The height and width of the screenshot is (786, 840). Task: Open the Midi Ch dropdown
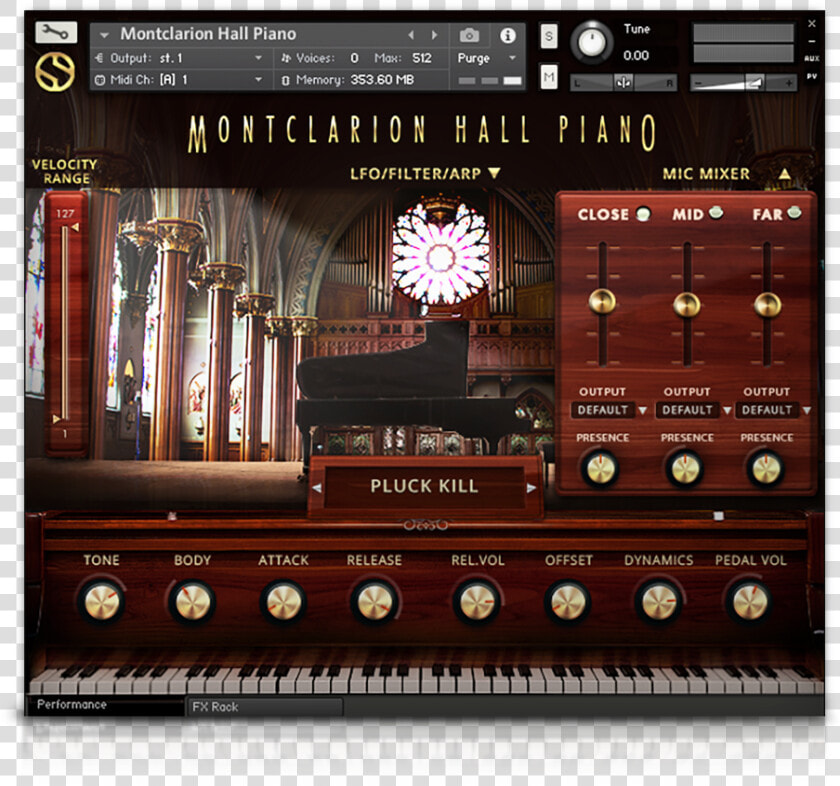258,79
